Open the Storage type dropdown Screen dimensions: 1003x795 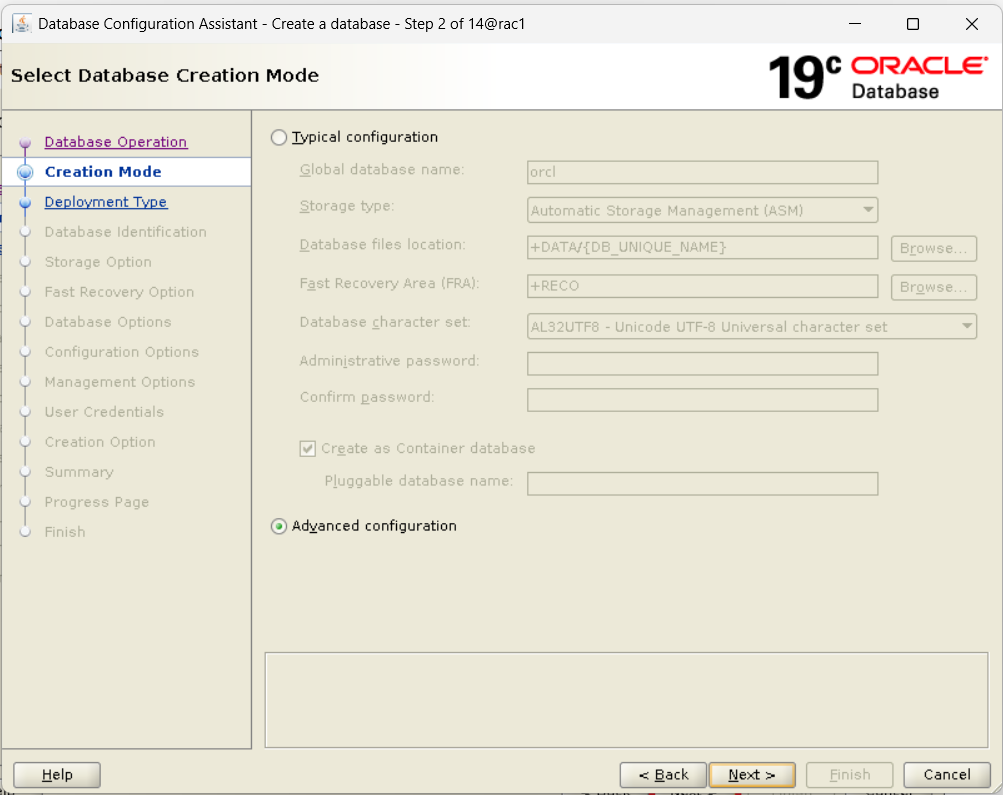point(702,210)
